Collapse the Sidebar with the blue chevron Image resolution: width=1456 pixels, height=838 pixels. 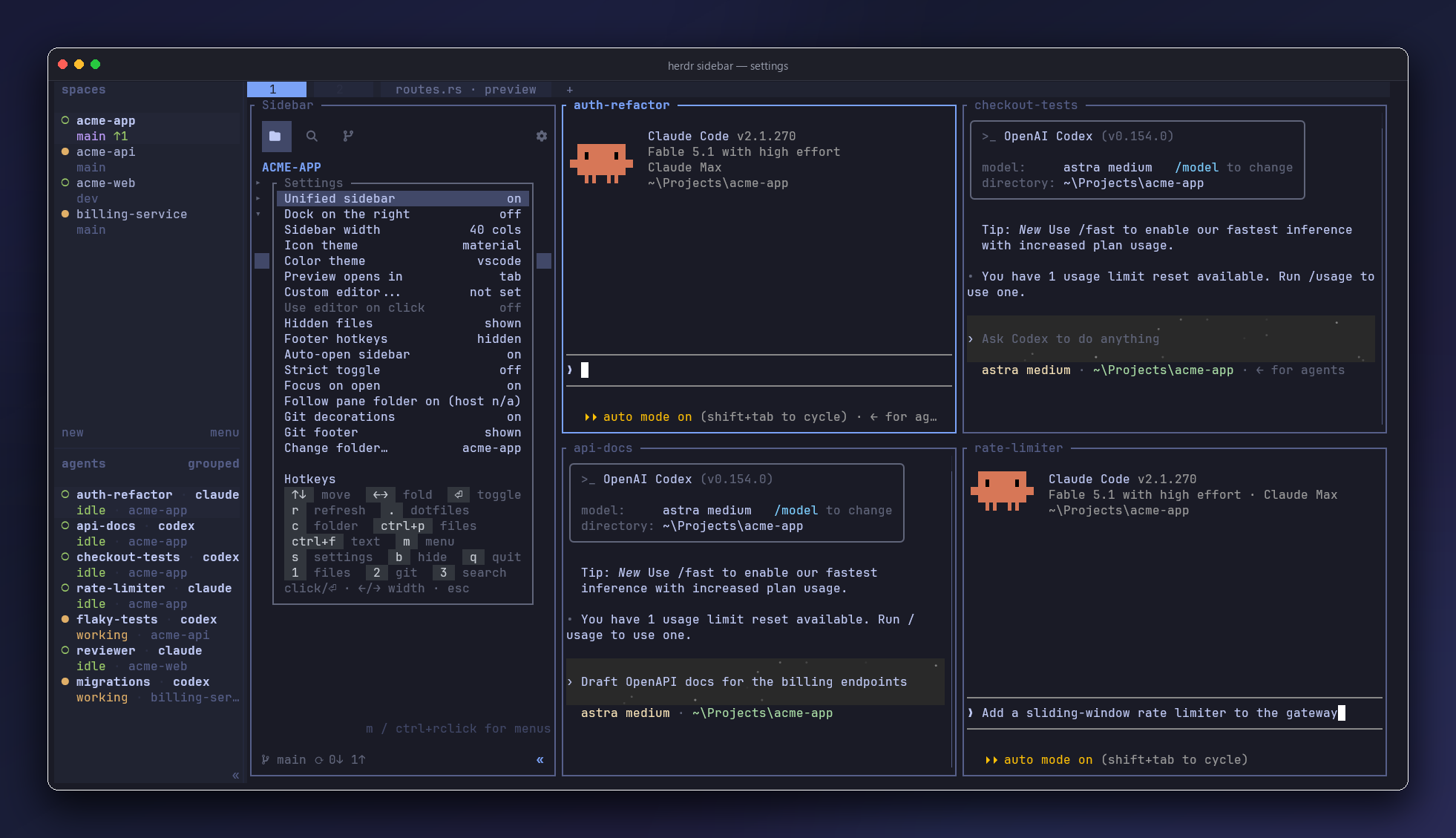[540, 759]
